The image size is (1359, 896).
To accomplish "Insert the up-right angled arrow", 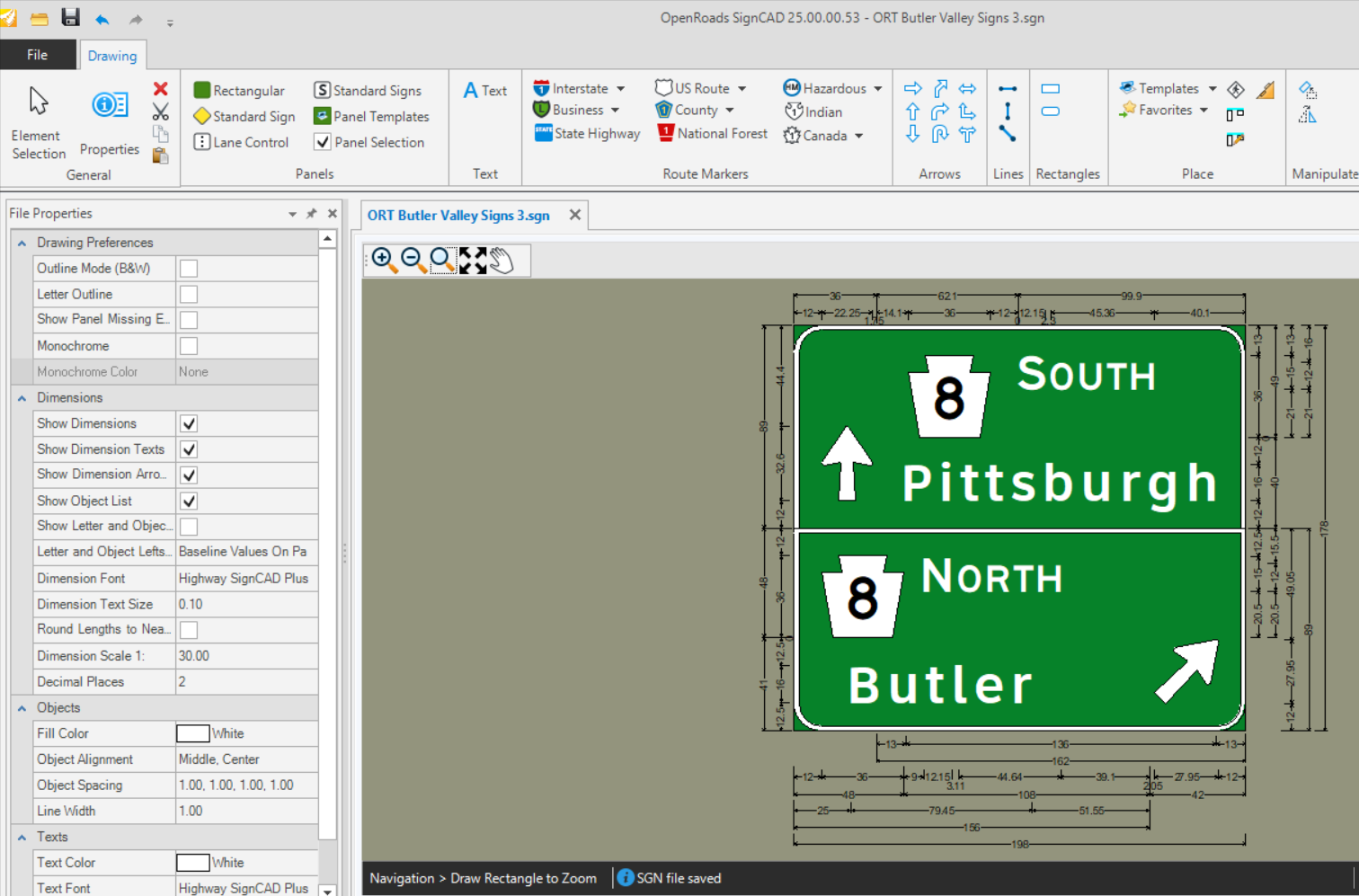I will [940, 88].
